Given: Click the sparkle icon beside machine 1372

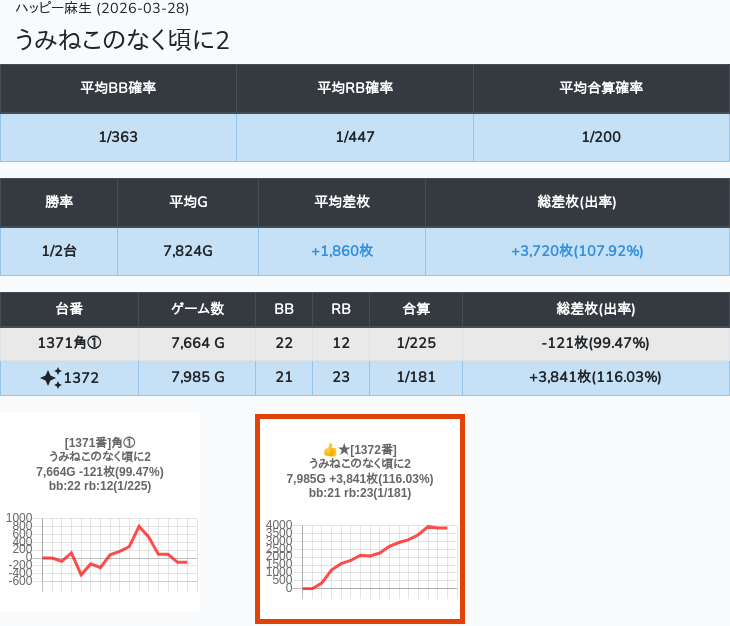Looking at the screenshot, I should pos(50,377).
